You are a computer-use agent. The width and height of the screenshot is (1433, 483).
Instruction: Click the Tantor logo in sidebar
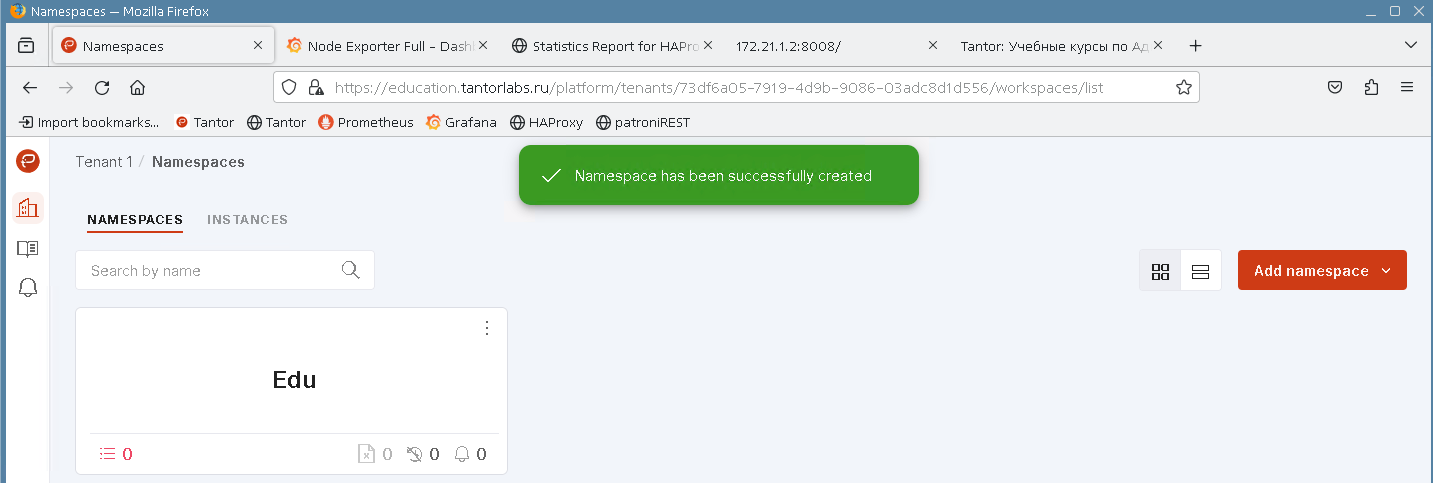(28, 161)
